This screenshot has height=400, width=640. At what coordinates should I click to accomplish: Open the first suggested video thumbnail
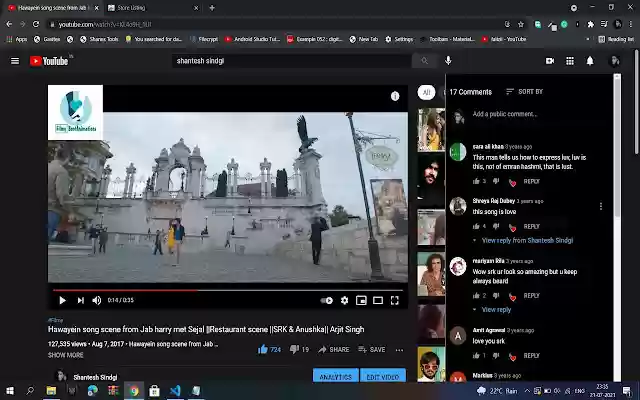coord(431,130)
